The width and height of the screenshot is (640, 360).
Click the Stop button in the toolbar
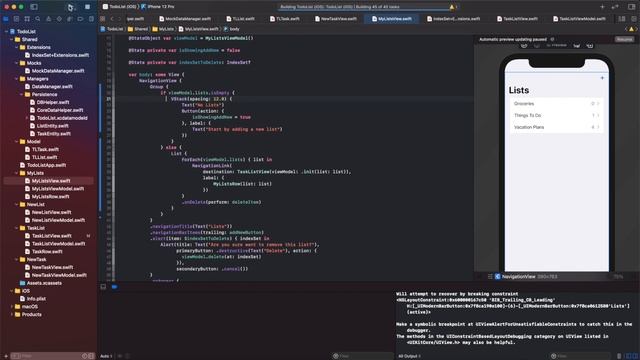coord(87,7)
